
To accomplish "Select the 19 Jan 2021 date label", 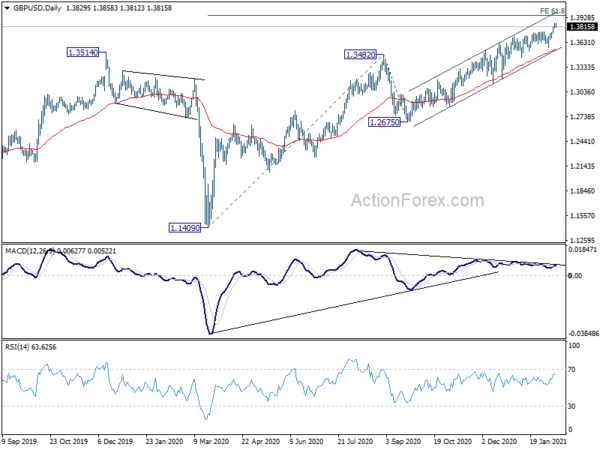I will click(548, 442).
